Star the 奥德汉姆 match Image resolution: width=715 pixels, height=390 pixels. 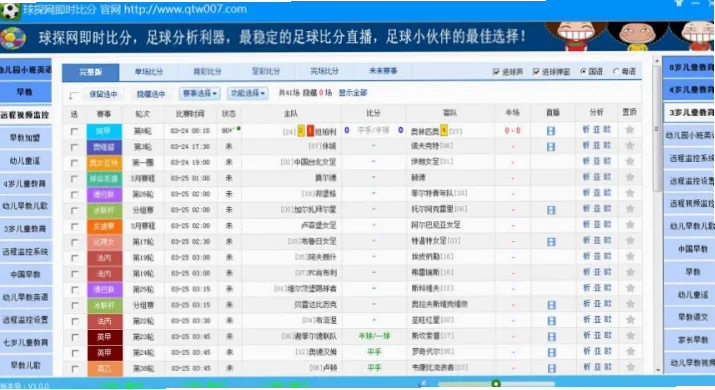tap(630, 351)
